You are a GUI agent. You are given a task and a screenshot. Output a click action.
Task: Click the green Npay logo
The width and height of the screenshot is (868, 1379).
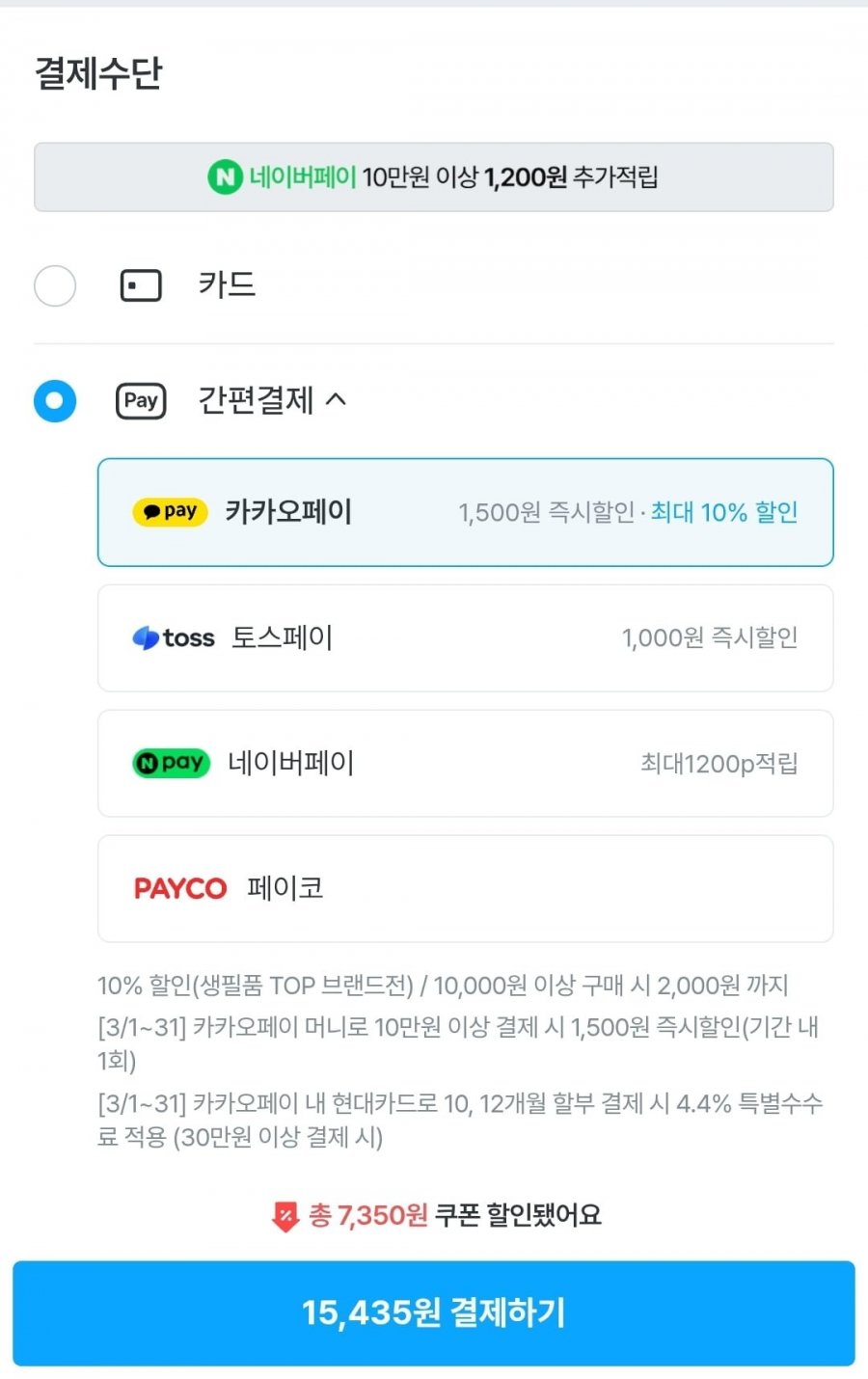(171, 764)
